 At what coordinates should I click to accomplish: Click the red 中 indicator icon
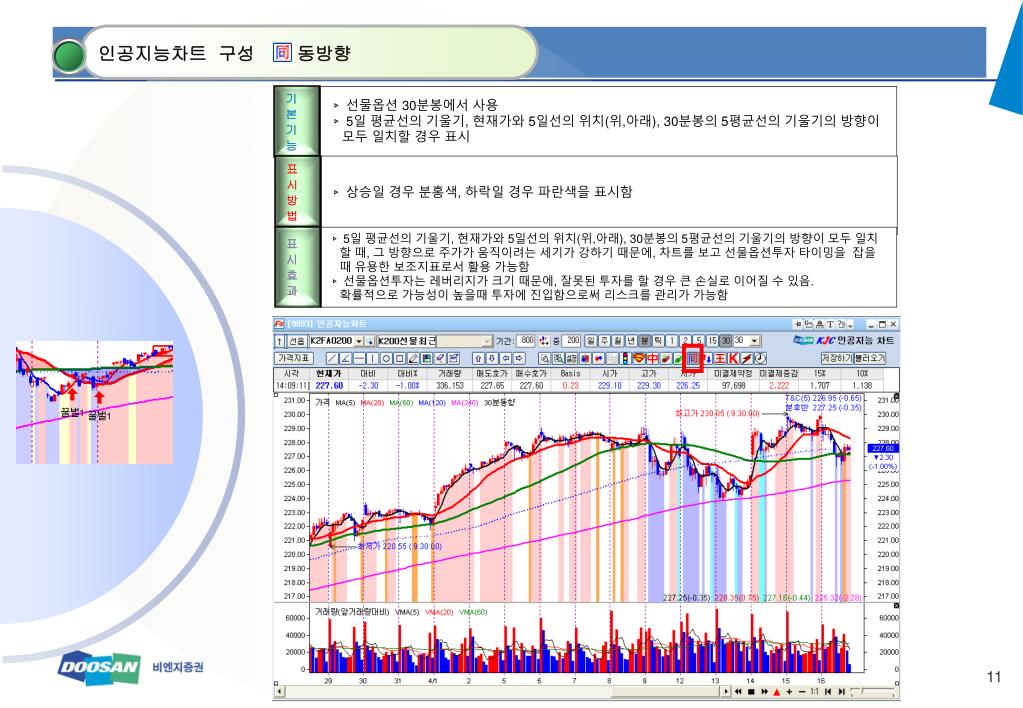pyautogui.click(x=652, y=358)
